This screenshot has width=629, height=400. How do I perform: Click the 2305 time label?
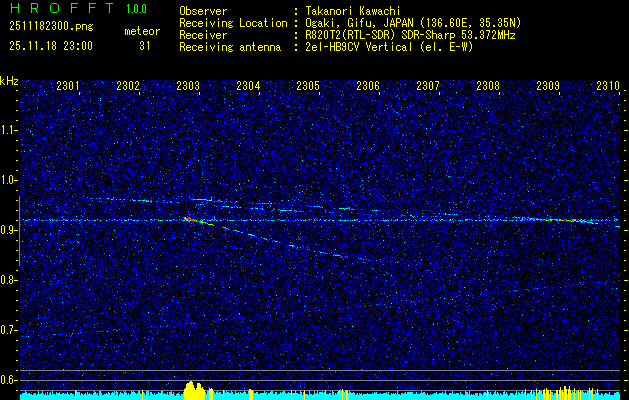pos(308,87)
